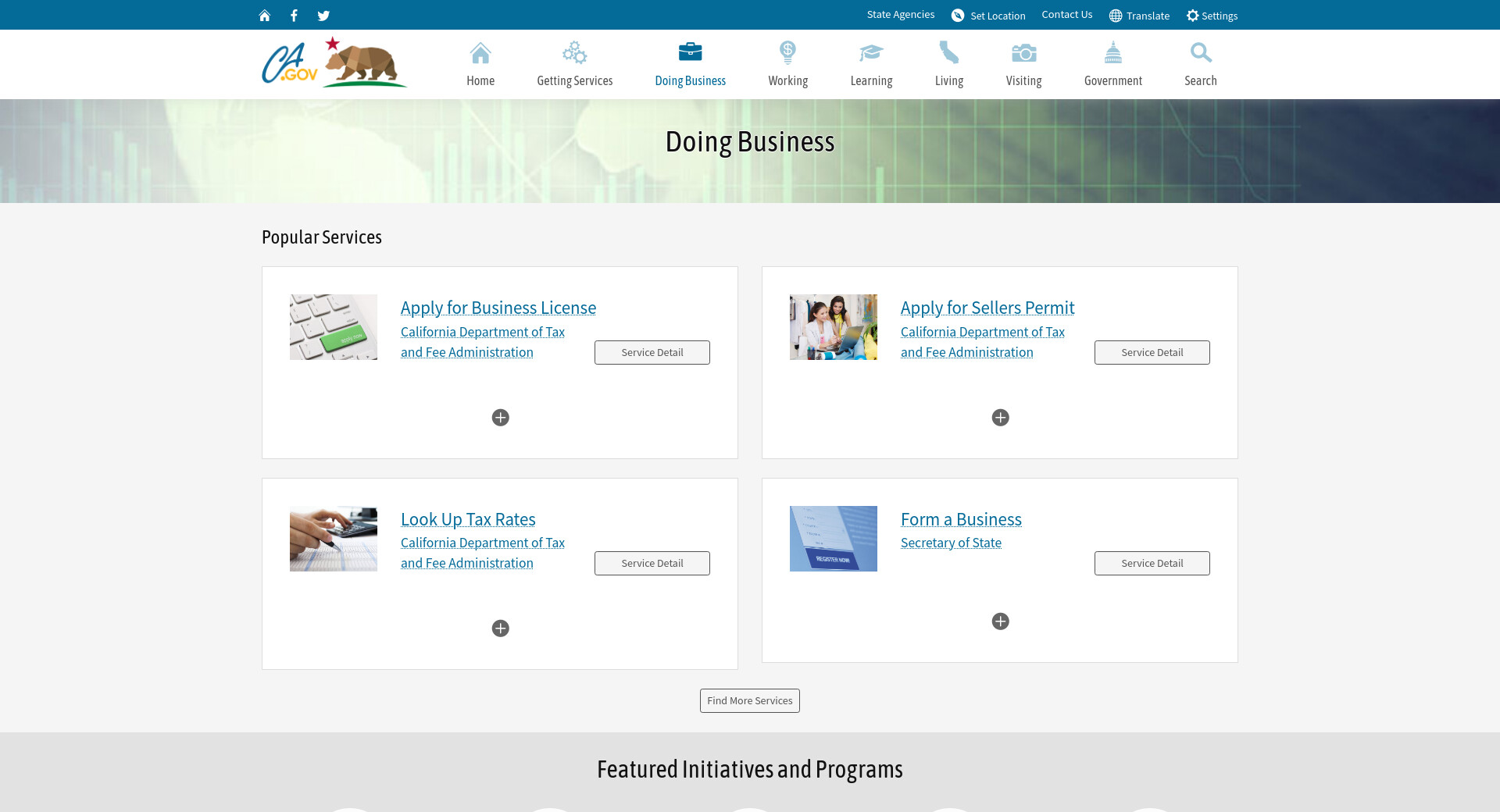Click Service Detail for Form a Business
This screenshot has width=1500, height=812.
point(1152,564)
